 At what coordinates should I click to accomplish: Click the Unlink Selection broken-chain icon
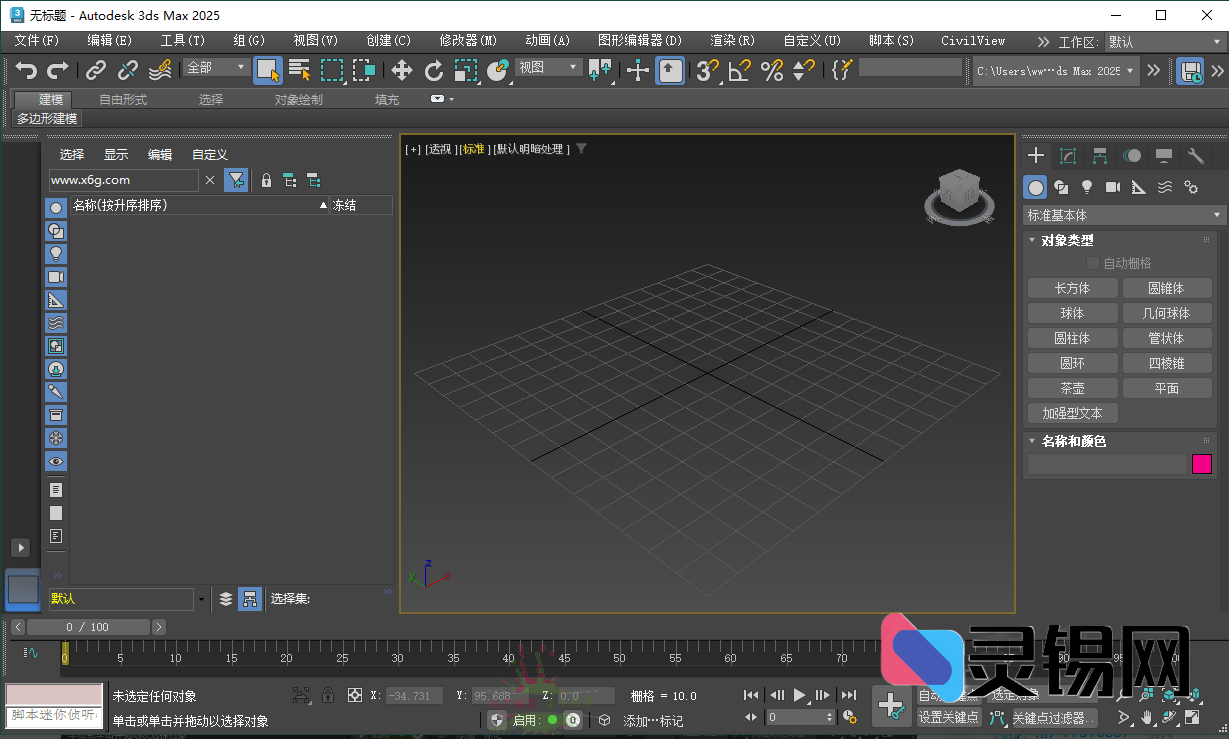pos(128,70)
